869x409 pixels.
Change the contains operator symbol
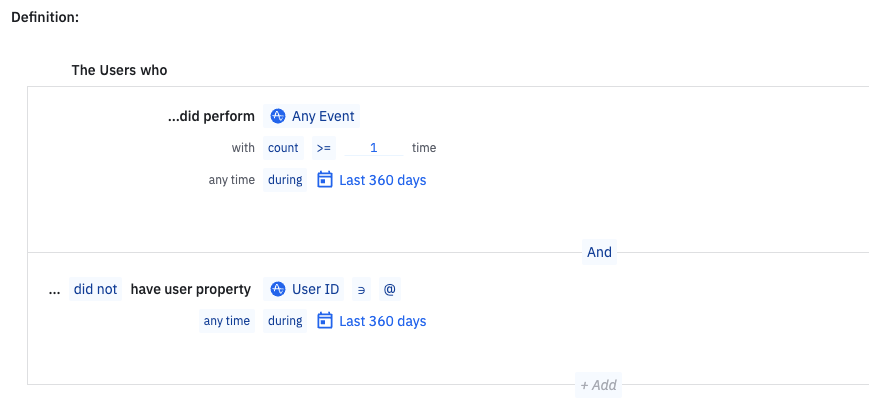[x=361, y=290]
